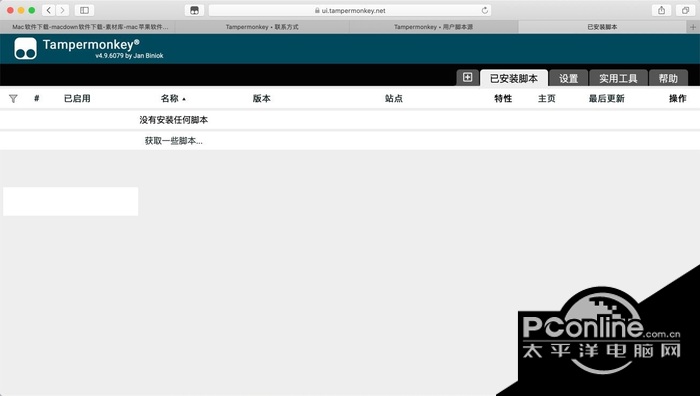The width and height of the screenshot is (700, 396).
Task: Click the 没有安装任何脚本 message
Action: (x=174, y=120)
